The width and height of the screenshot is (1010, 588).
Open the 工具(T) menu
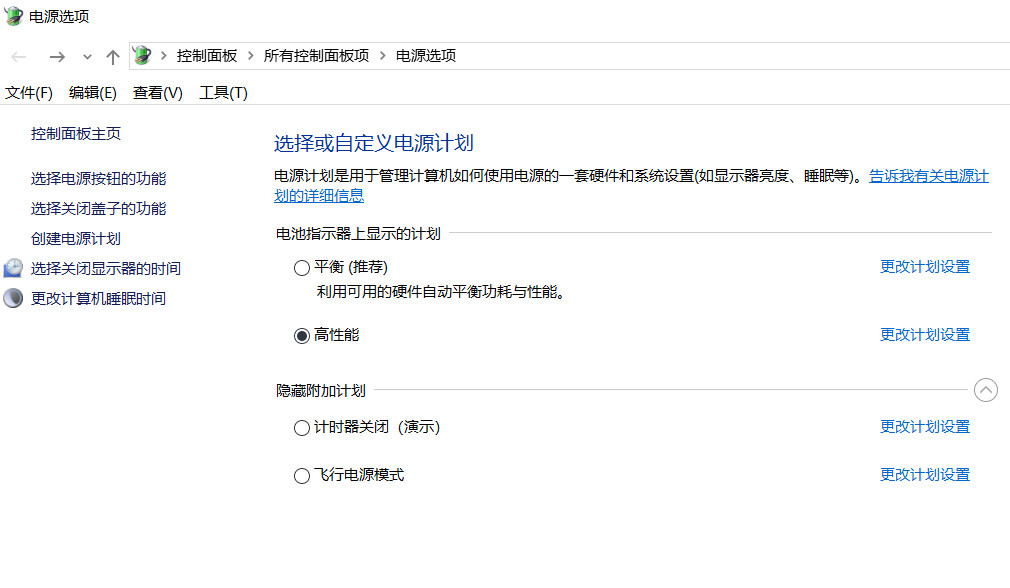223,93
